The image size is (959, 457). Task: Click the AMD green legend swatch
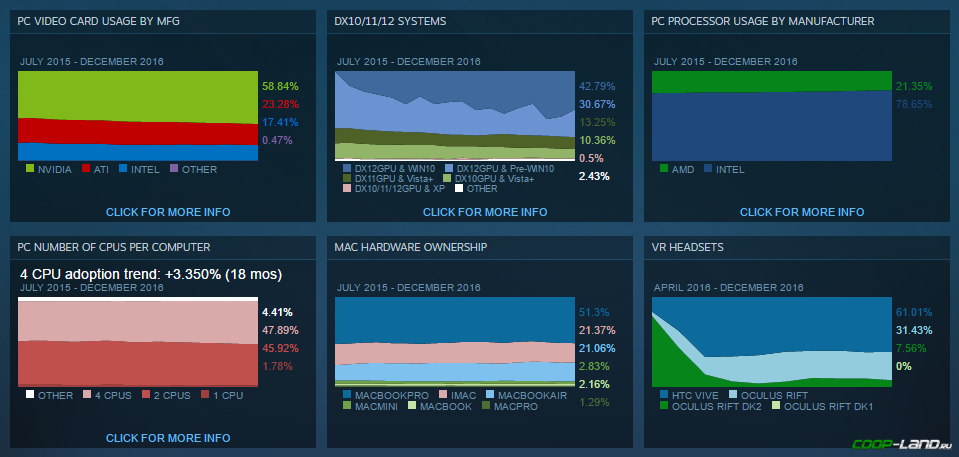pyautogui.click(x=664, y=169)
